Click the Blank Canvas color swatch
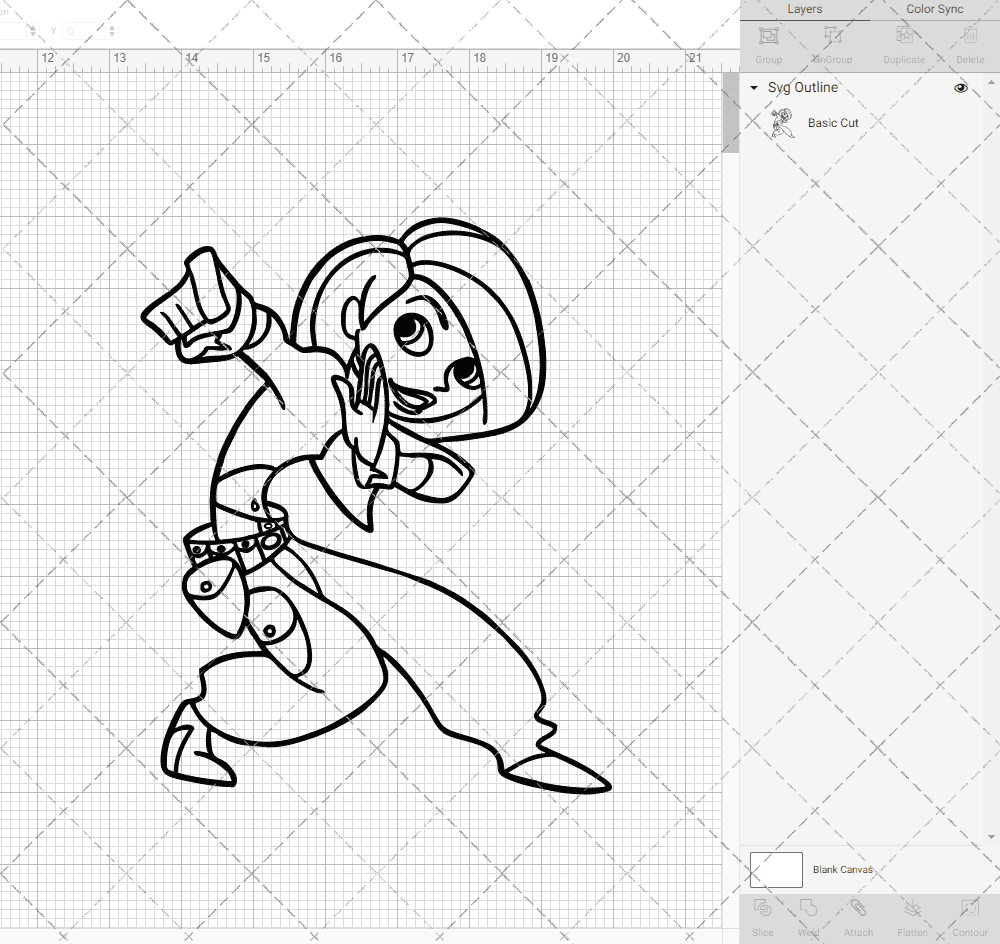 click(x=776, y=869)
